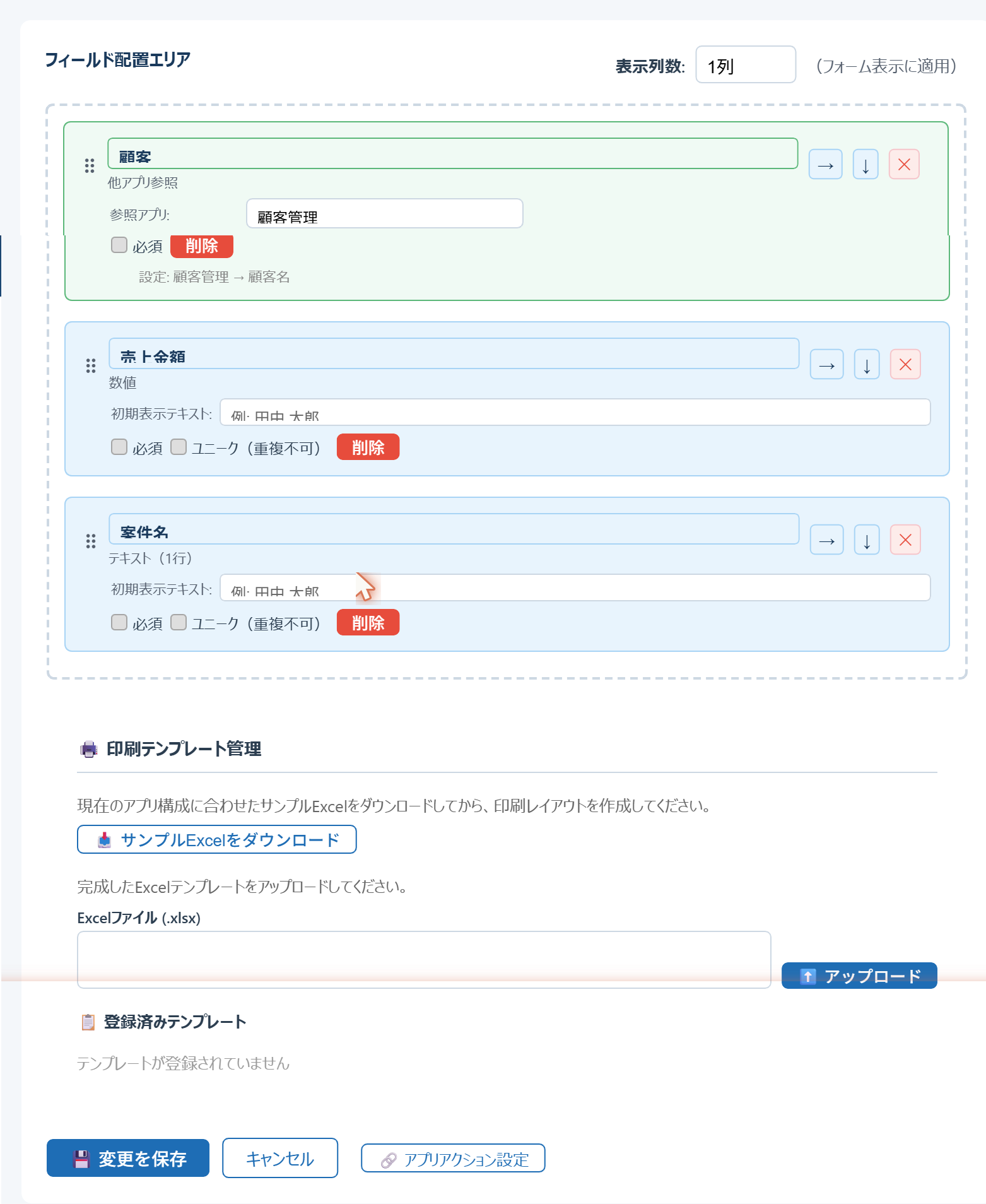Toggle 必須 checkbox in 顧客 field
Image resolution: width=986 pixels, height=1204 pixels.
(119, 245)
